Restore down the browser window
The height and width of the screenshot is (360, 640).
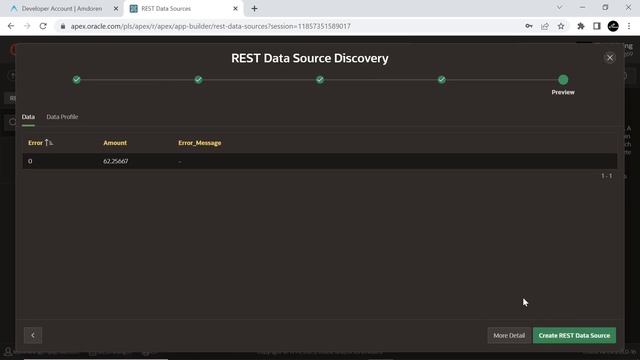pyautogui.click(x=605, y=7)
